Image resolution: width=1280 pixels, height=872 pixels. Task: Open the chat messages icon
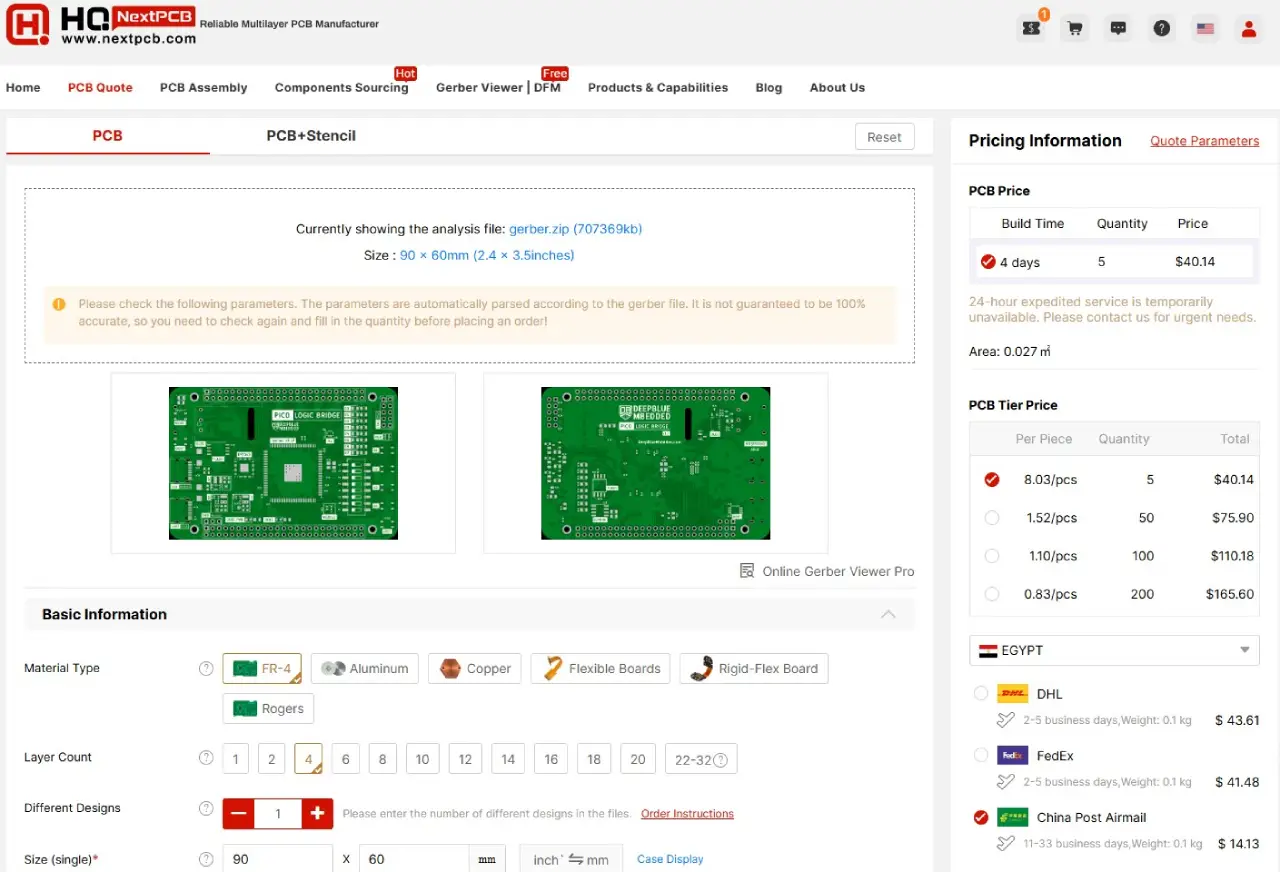(x=1118, y=28)
